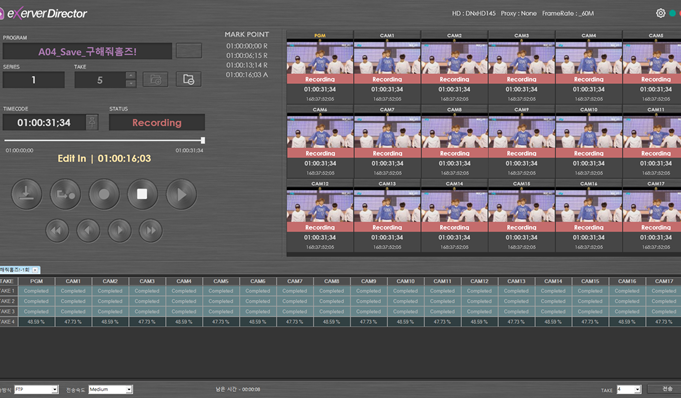Viewport: 681px width, 398px height.
Task: Open settings with the gear icon
Action: click(660, 13)
